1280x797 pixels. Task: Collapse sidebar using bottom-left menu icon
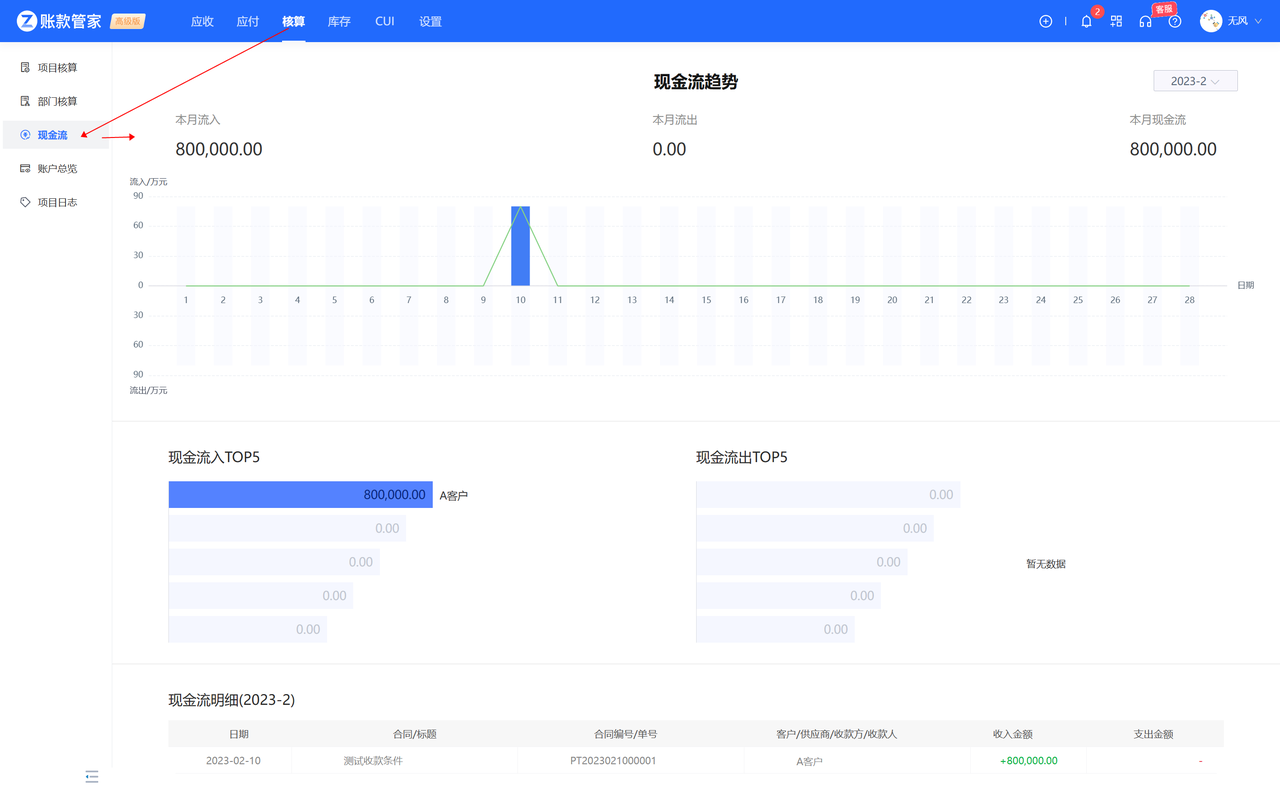click(x=92, y=777)
